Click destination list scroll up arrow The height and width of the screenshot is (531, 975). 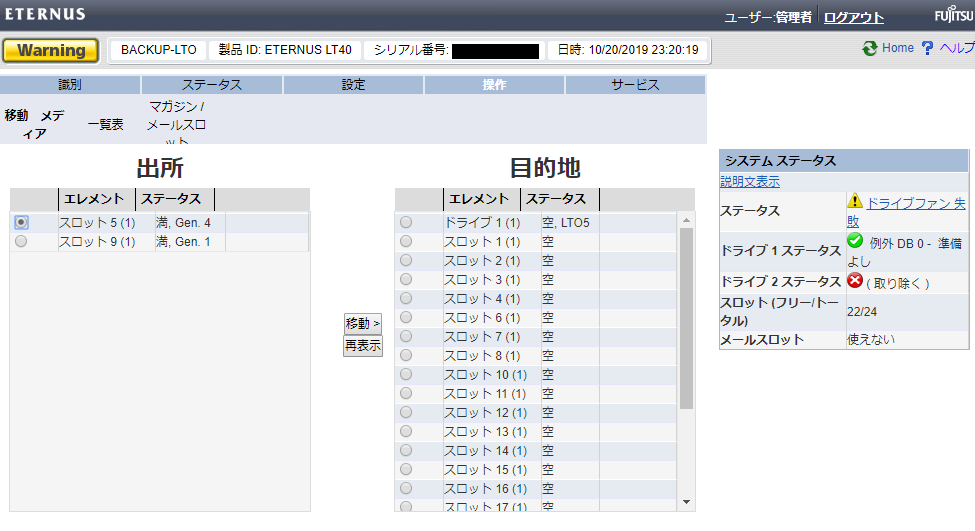point(686,220)
